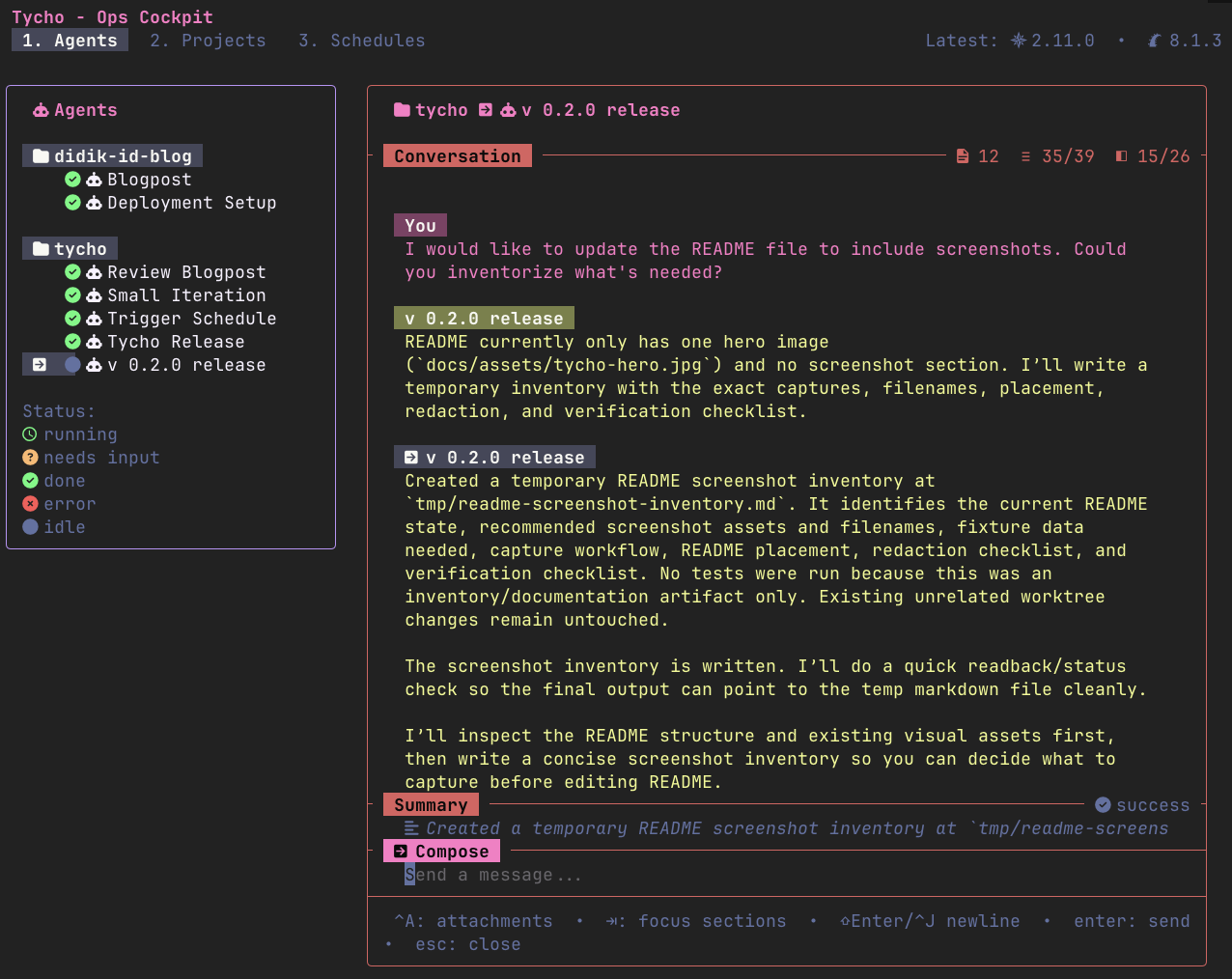Select the Trigger Schedule agent
Viewport: 1232px width, 979px height.
coord(192,319)
